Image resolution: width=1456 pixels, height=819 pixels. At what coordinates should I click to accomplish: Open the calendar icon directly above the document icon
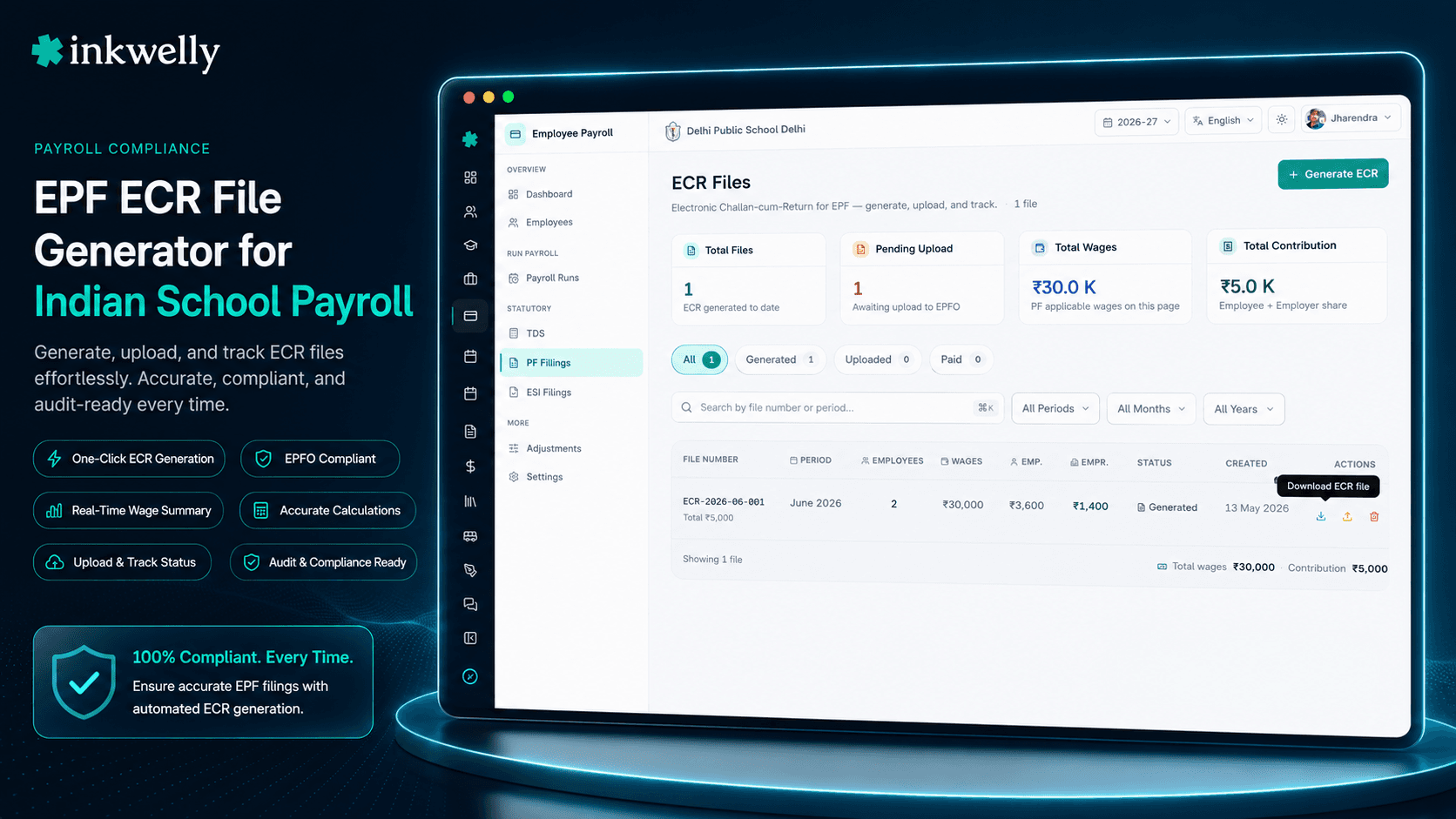coord(470,393)
